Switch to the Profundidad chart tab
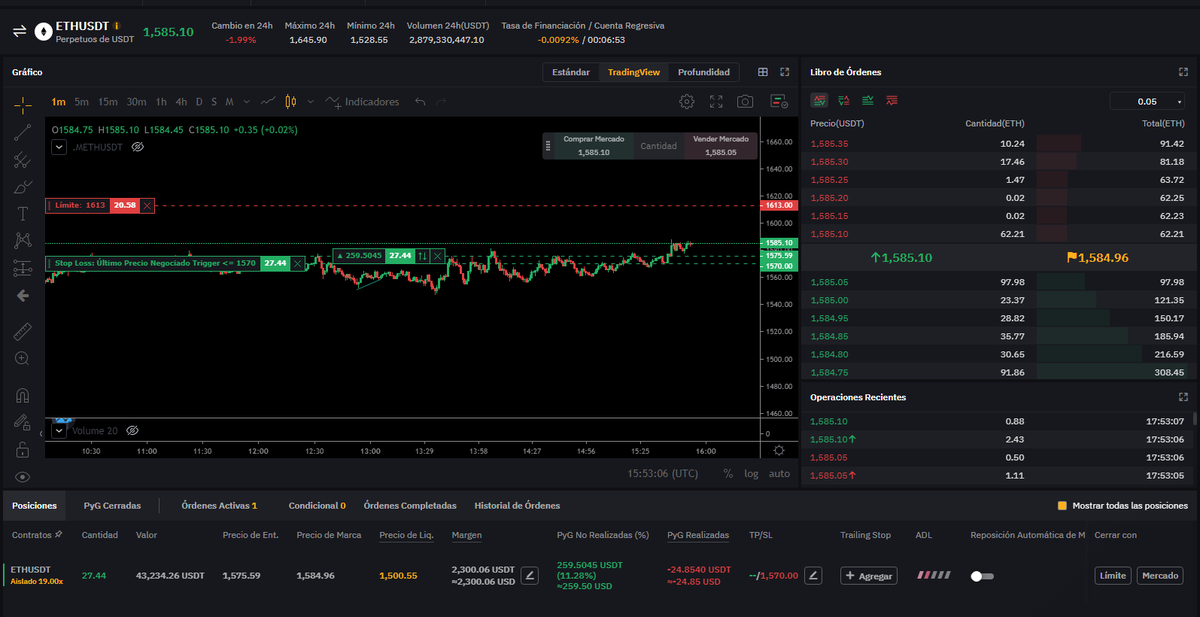Viewport: 1200px width, 617px height. click(x=704, y=72)
